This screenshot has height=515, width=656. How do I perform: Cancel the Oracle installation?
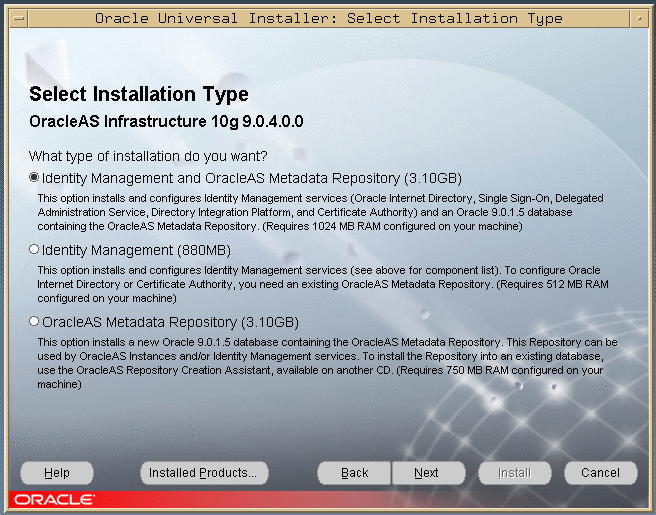pyautogui.click(x=601, y=473)
